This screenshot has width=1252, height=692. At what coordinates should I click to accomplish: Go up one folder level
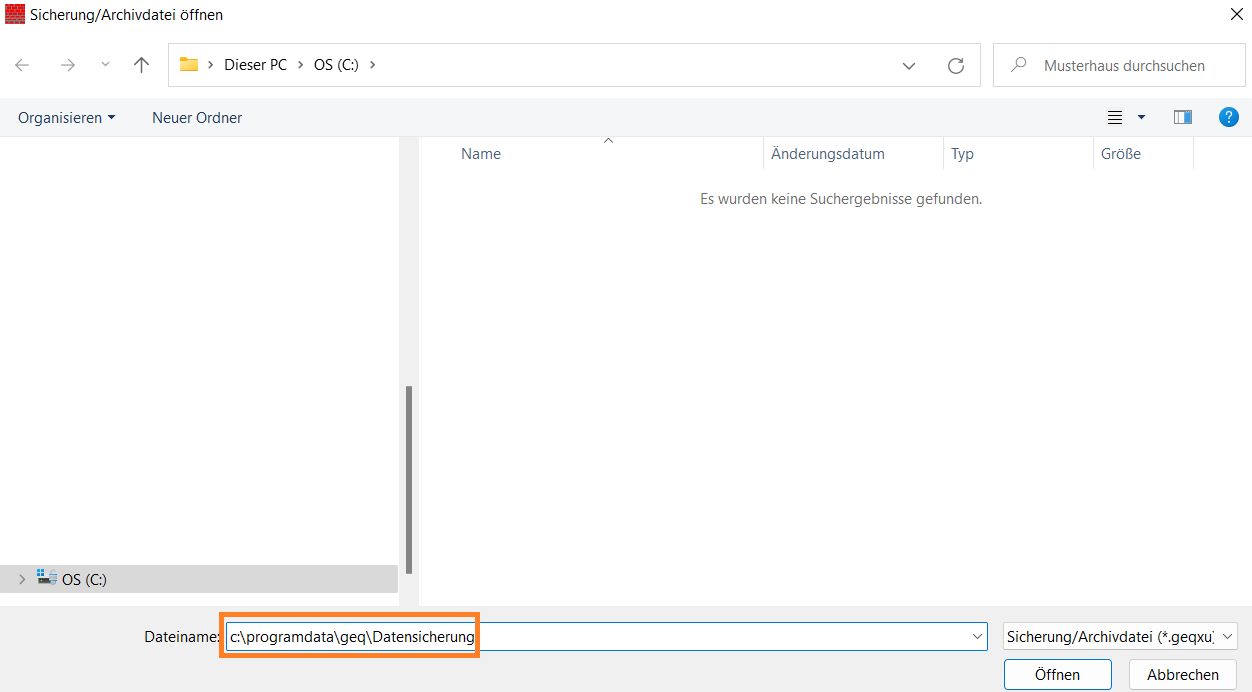pyautogui.click(x=141, y=64)
